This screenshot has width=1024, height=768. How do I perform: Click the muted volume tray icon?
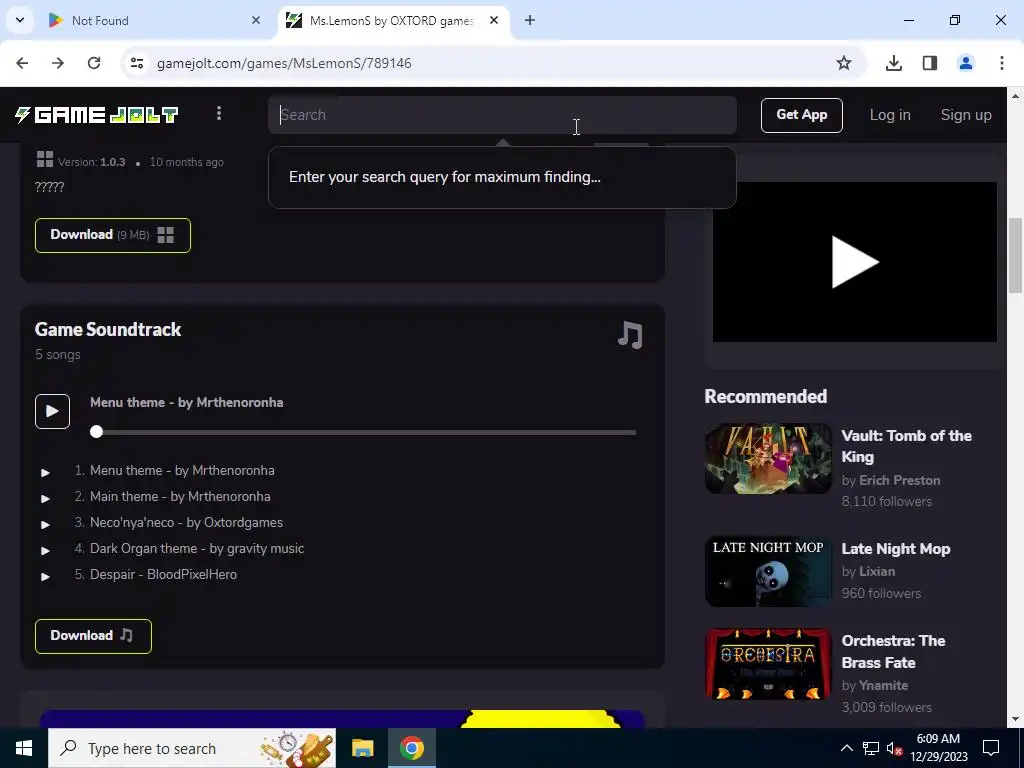click(894, 749)
